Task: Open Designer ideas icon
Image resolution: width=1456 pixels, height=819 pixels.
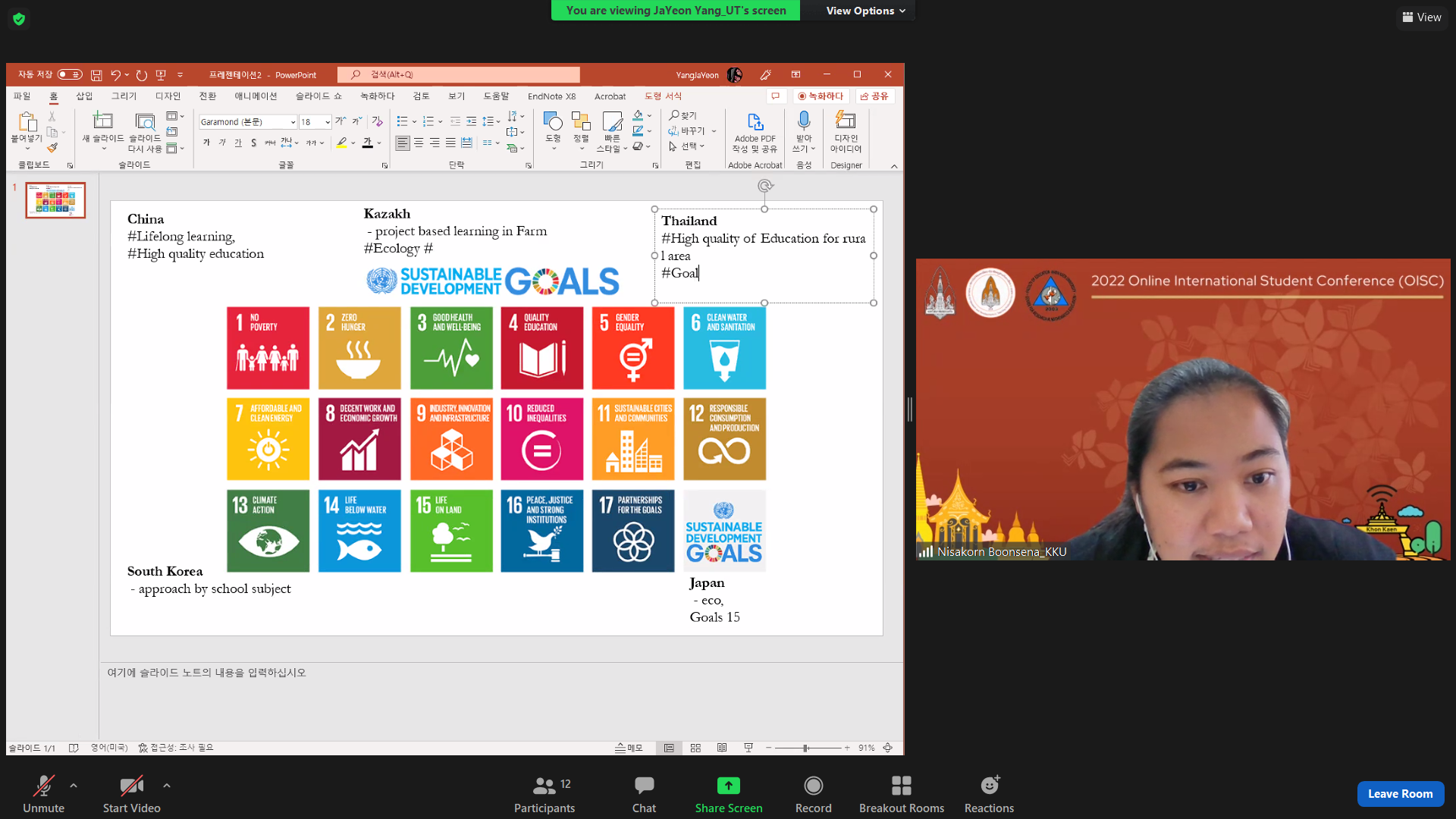Action: 846,121
